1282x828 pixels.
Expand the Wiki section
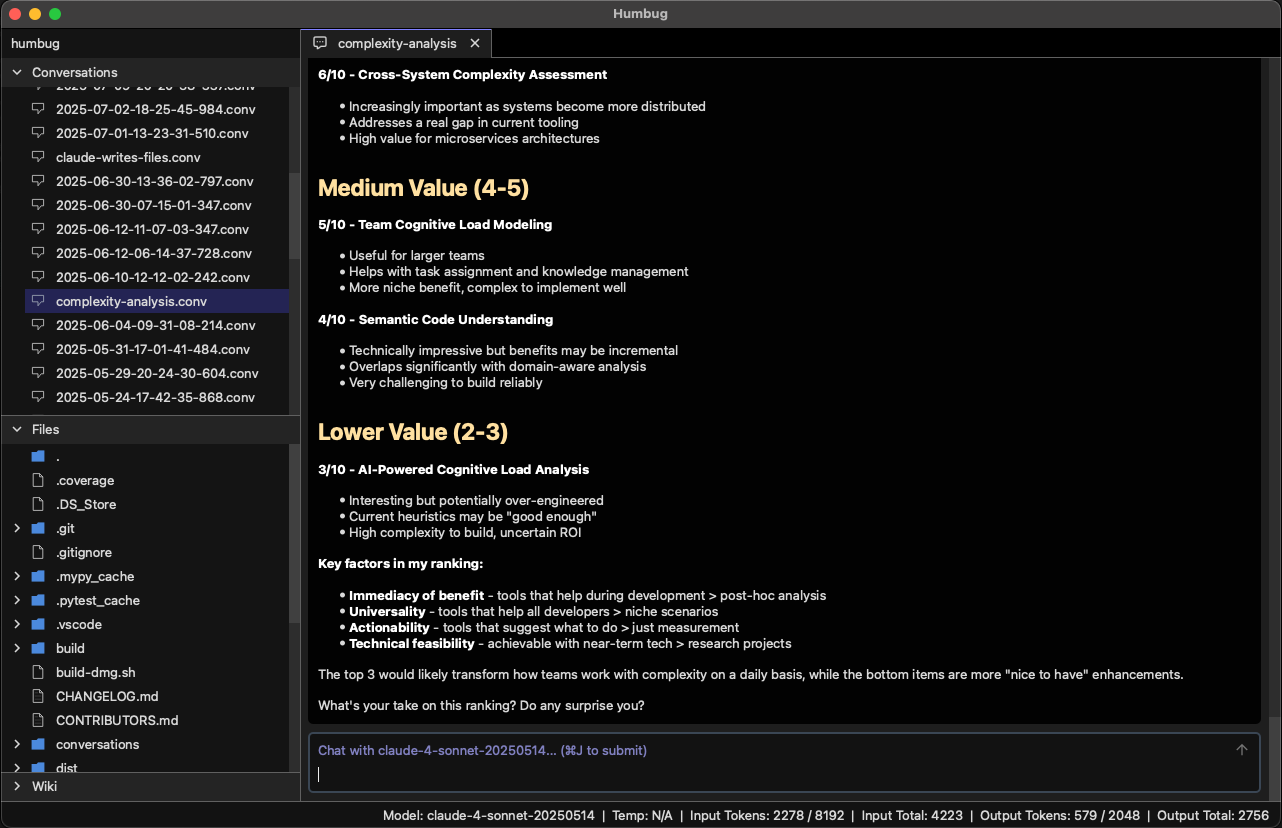pos(16,786)
